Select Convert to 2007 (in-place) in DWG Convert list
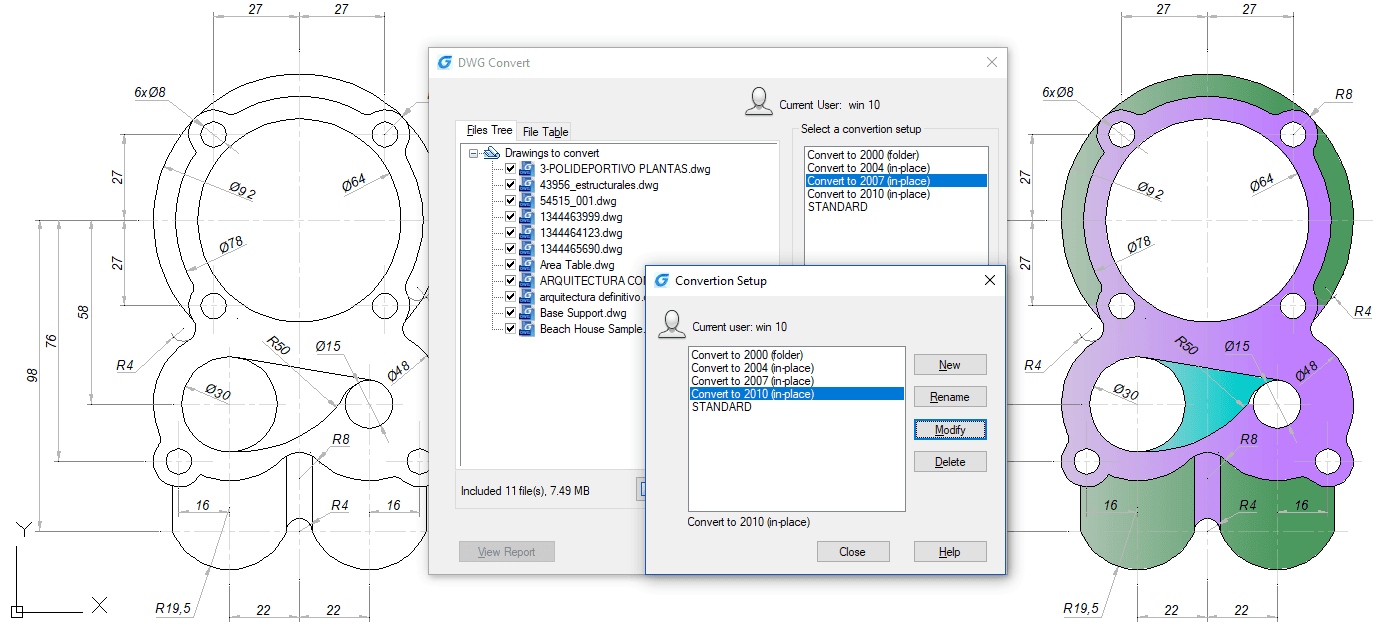The height and width of the screenshot is (634, 1387). pyautogui.click(x=896, y=181)
